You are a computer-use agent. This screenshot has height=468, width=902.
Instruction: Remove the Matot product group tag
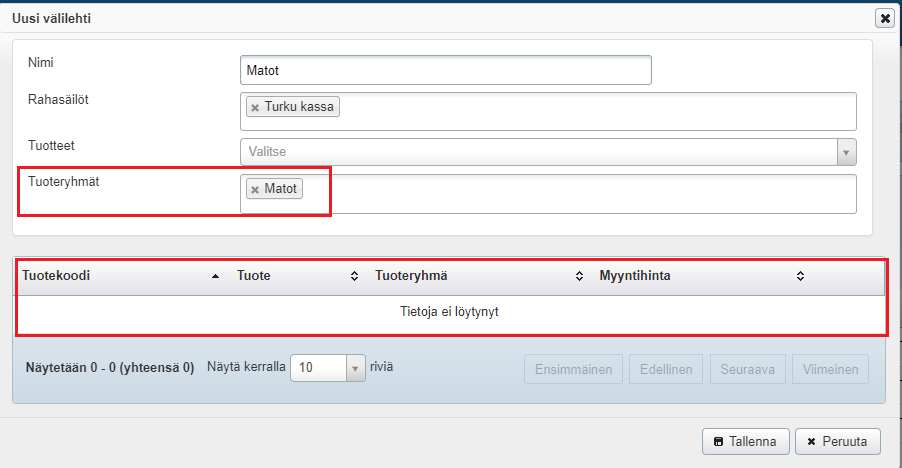(x=255, y=189)
